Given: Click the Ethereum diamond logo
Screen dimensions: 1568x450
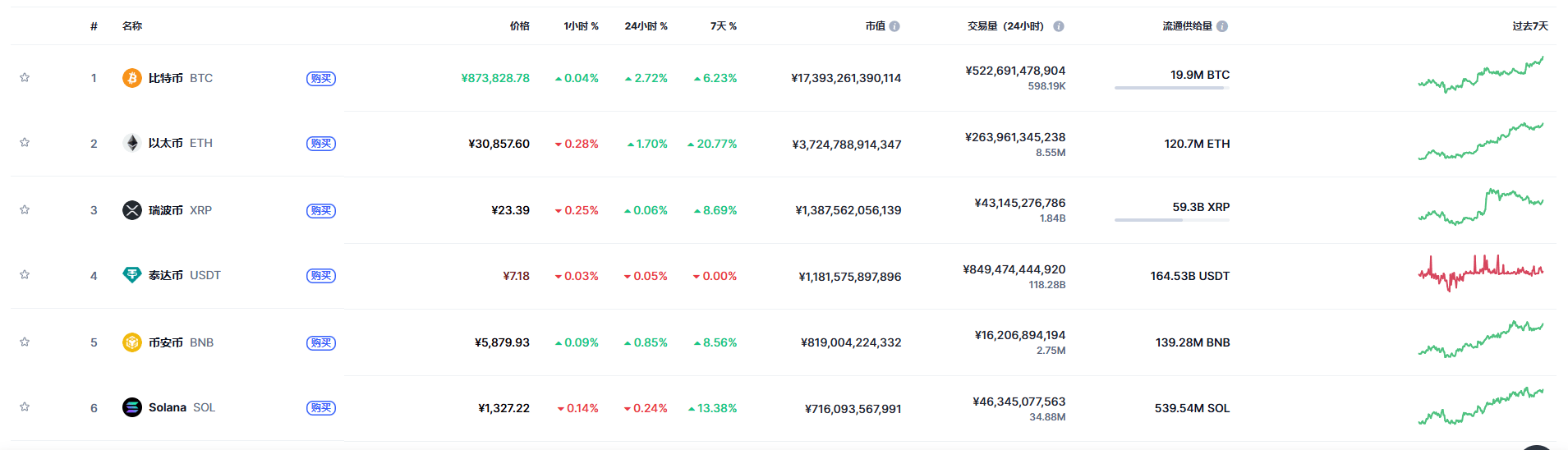Looking at the screenshot, I should click(132, 143).
